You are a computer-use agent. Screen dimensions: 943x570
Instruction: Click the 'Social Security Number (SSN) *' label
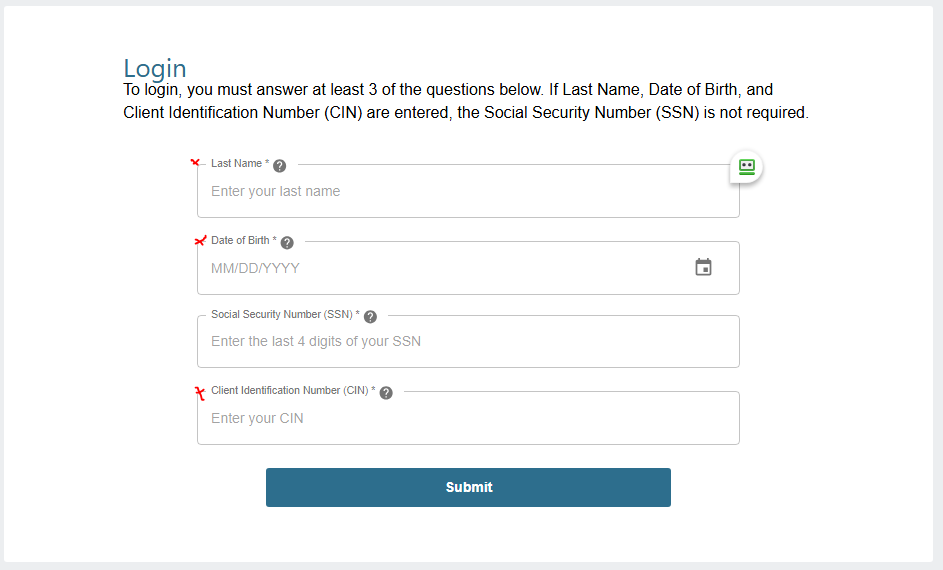[285, 315]
